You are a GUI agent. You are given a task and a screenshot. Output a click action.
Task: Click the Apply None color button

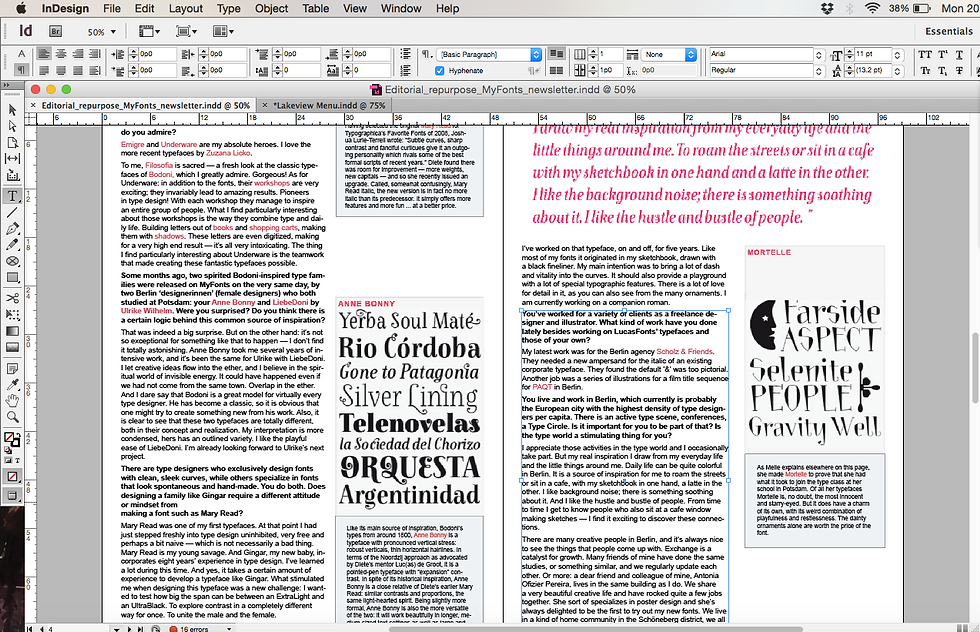(x=12, y=476)
